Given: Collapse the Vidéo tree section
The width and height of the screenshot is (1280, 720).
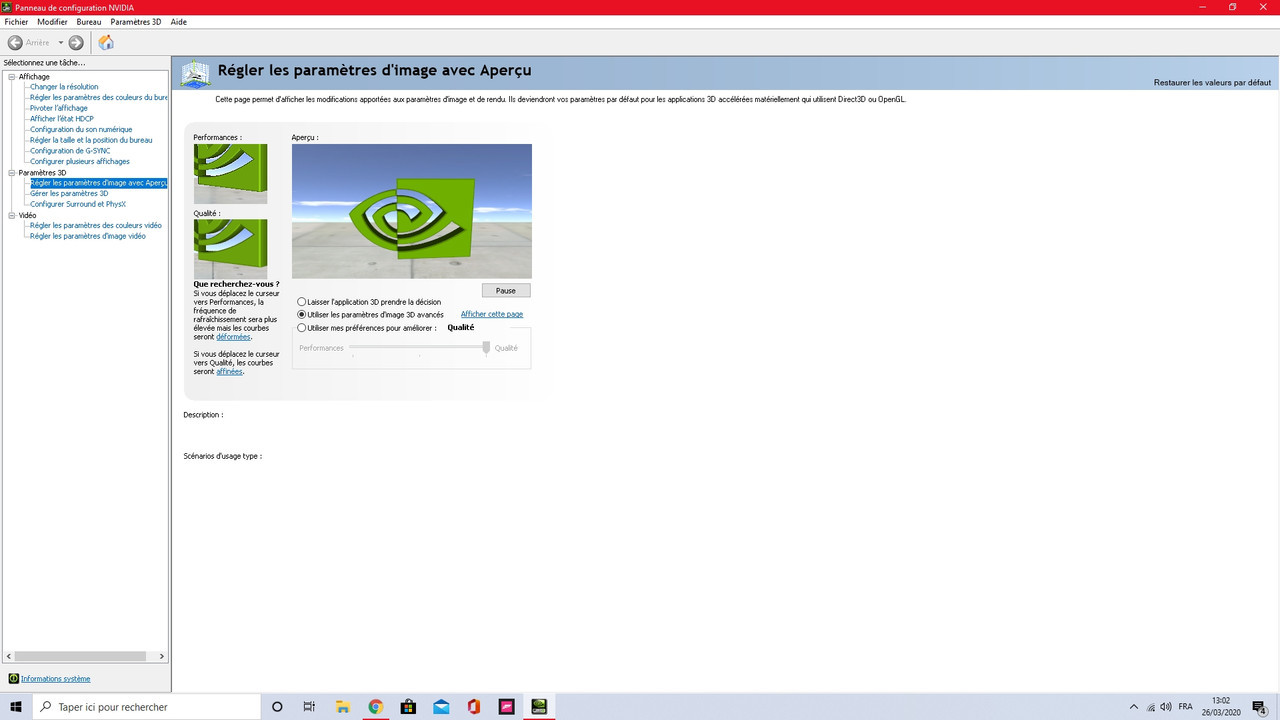Looking at the screenshot, I should click(12, 215).
